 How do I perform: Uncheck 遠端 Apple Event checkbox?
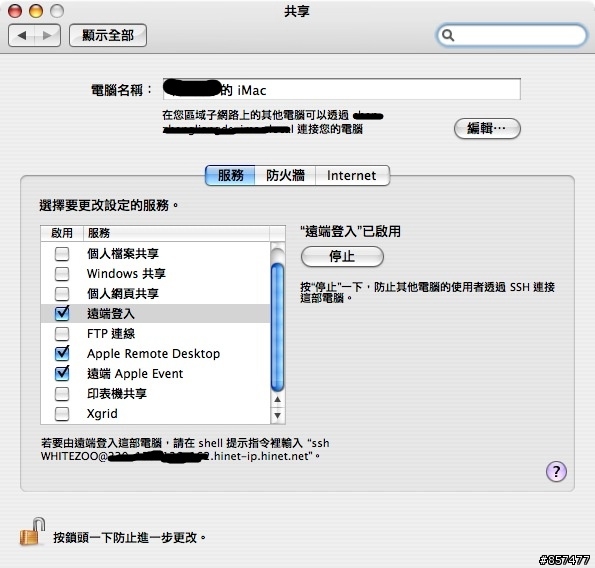(62, 373)
